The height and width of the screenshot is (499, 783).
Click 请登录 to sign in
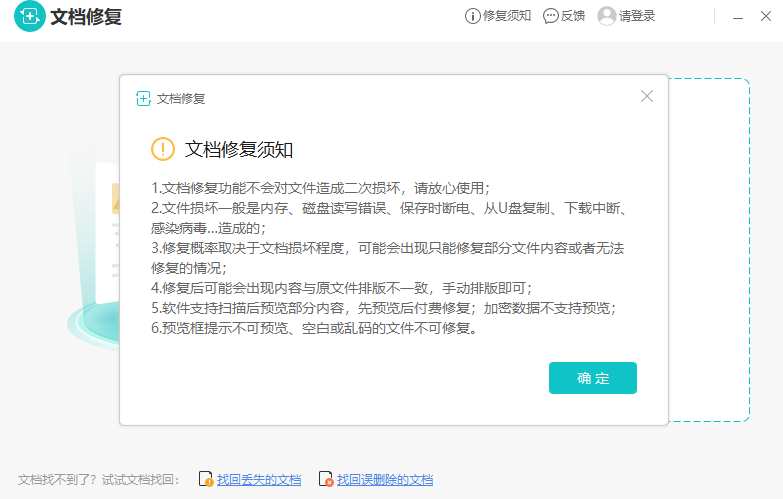tap(637, 16)
